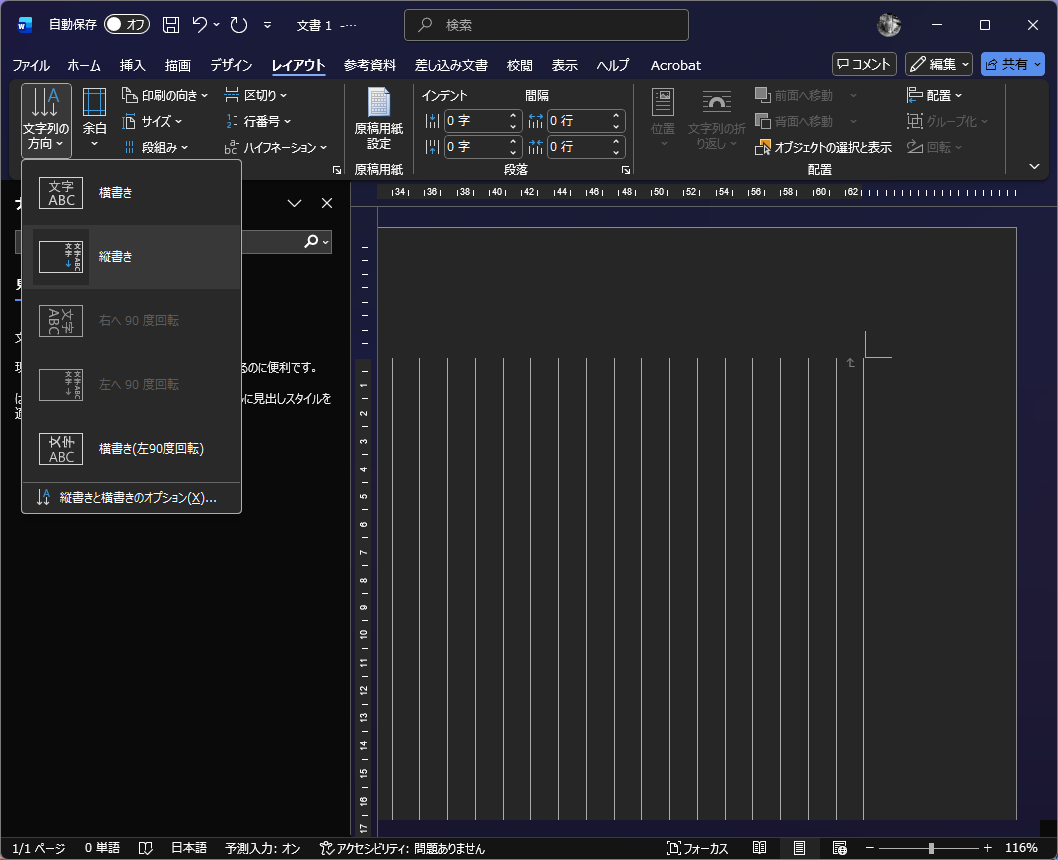Viewport: 1058px width, 860px height.
Task: Select 縦書き from the text direction menu
Action: click(115, 256)
